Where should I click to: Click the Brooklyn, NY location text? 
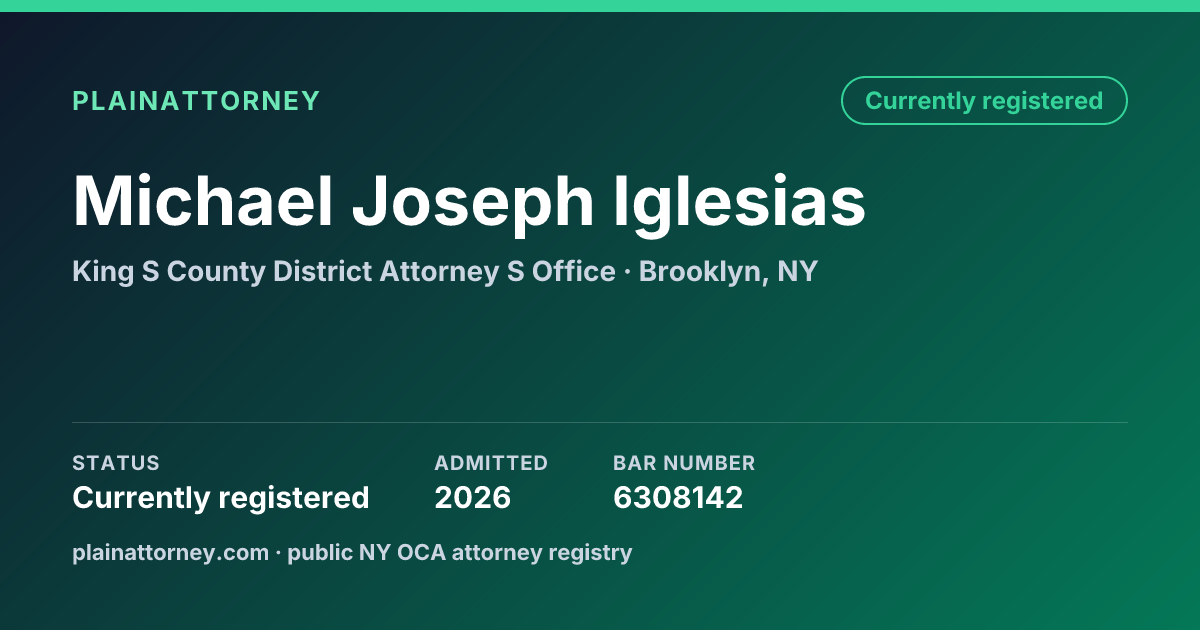(728, 272)
